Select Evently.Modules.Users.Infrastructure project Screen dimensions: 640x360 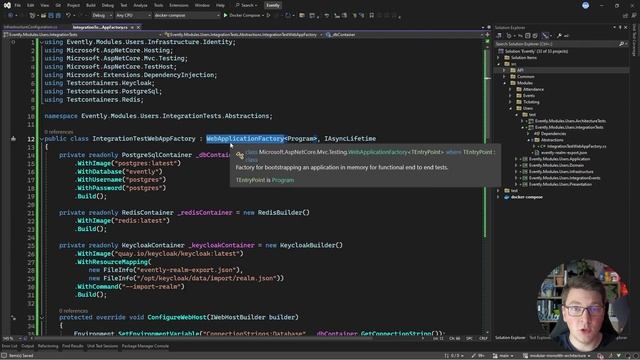561,171
